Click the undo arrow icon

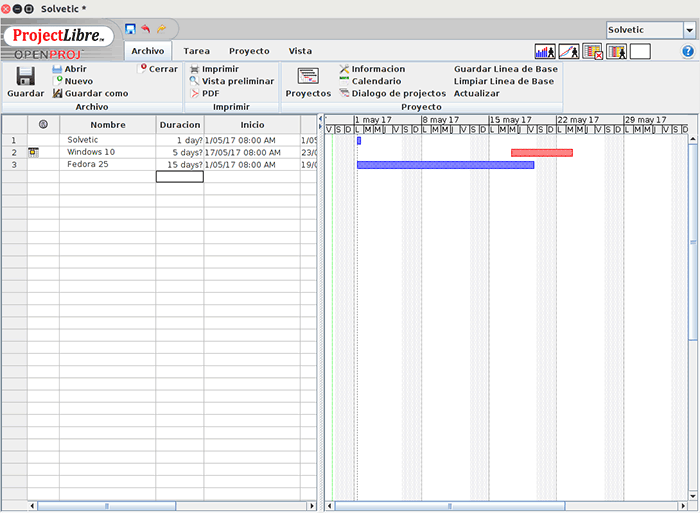pos(146,29)
